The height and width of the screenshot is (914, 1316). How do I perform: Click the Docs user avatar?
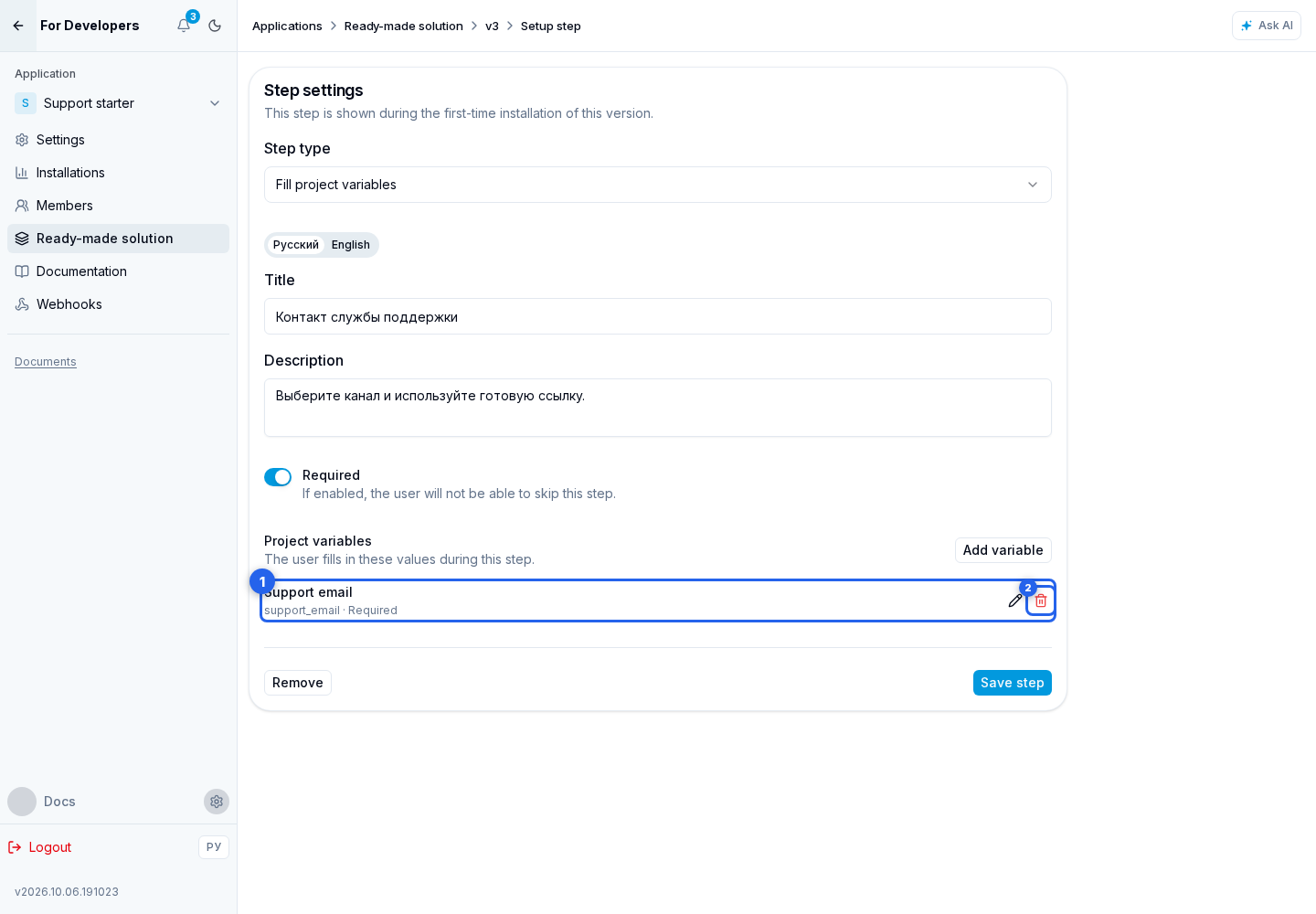[x=22, y=802]
